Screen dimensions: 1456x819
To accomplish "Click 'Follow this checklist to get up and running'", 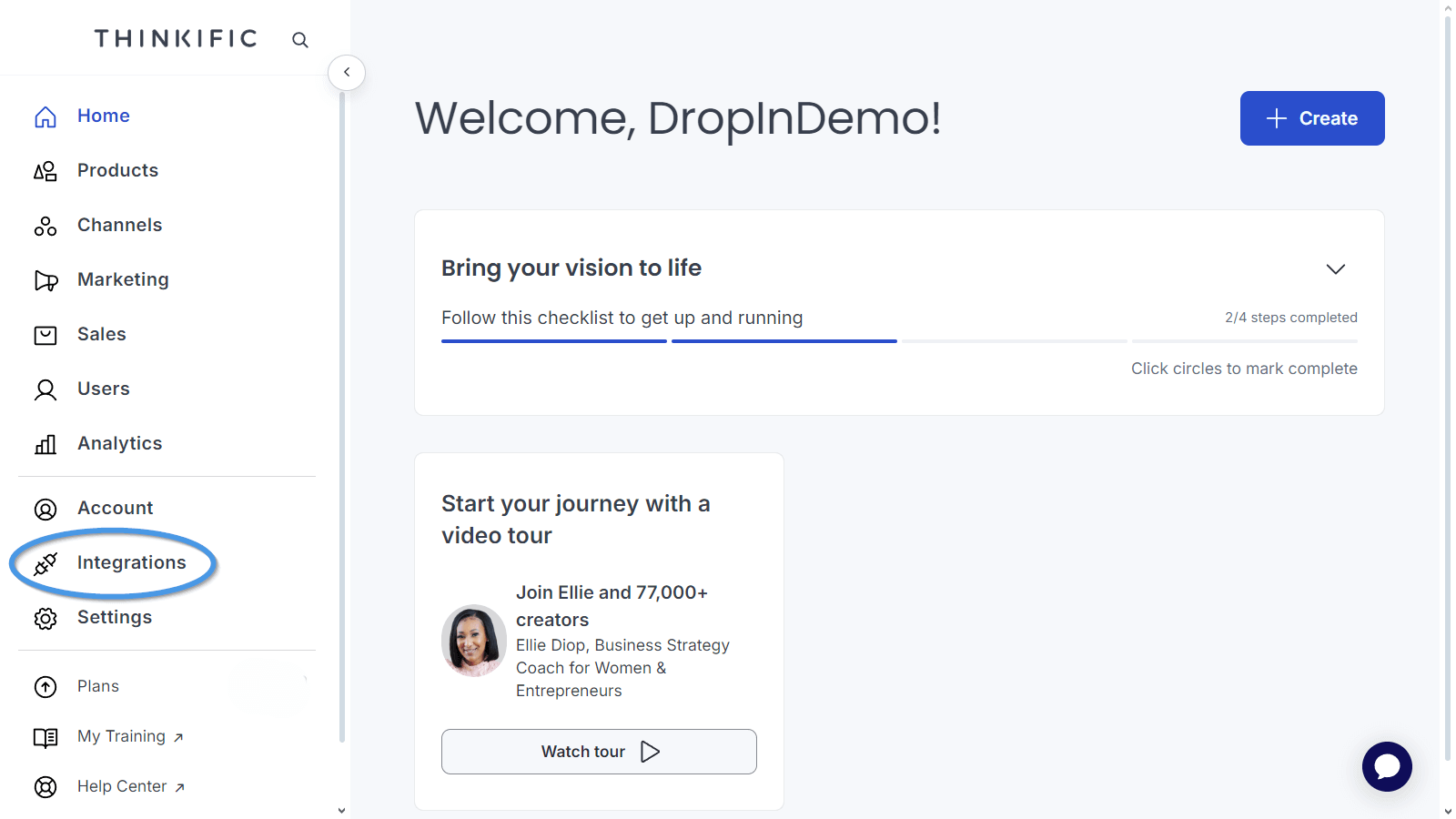I will coord(622,318).
